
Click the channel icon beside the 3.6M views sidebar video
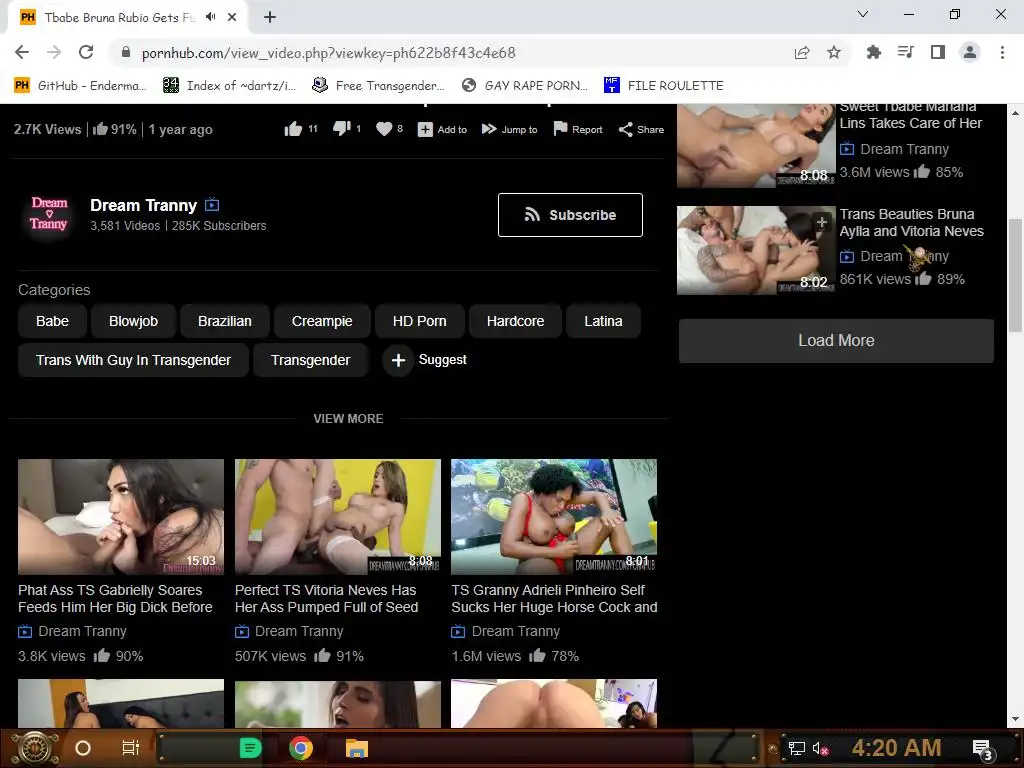[846, 149]
